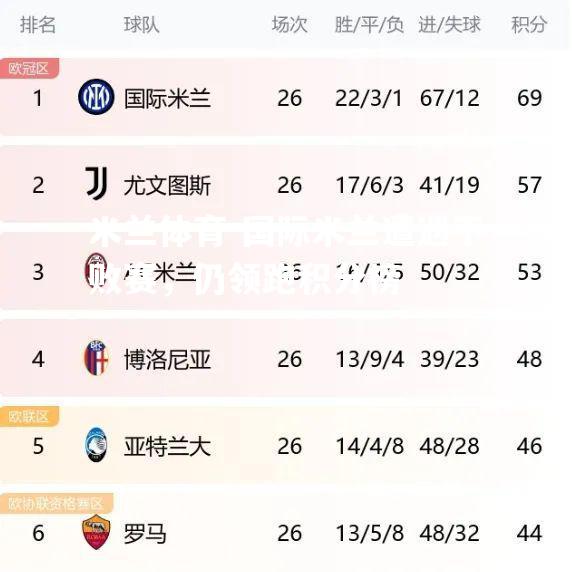
Task: Sort by the 积分 column header
Action: tap(529, 25)
